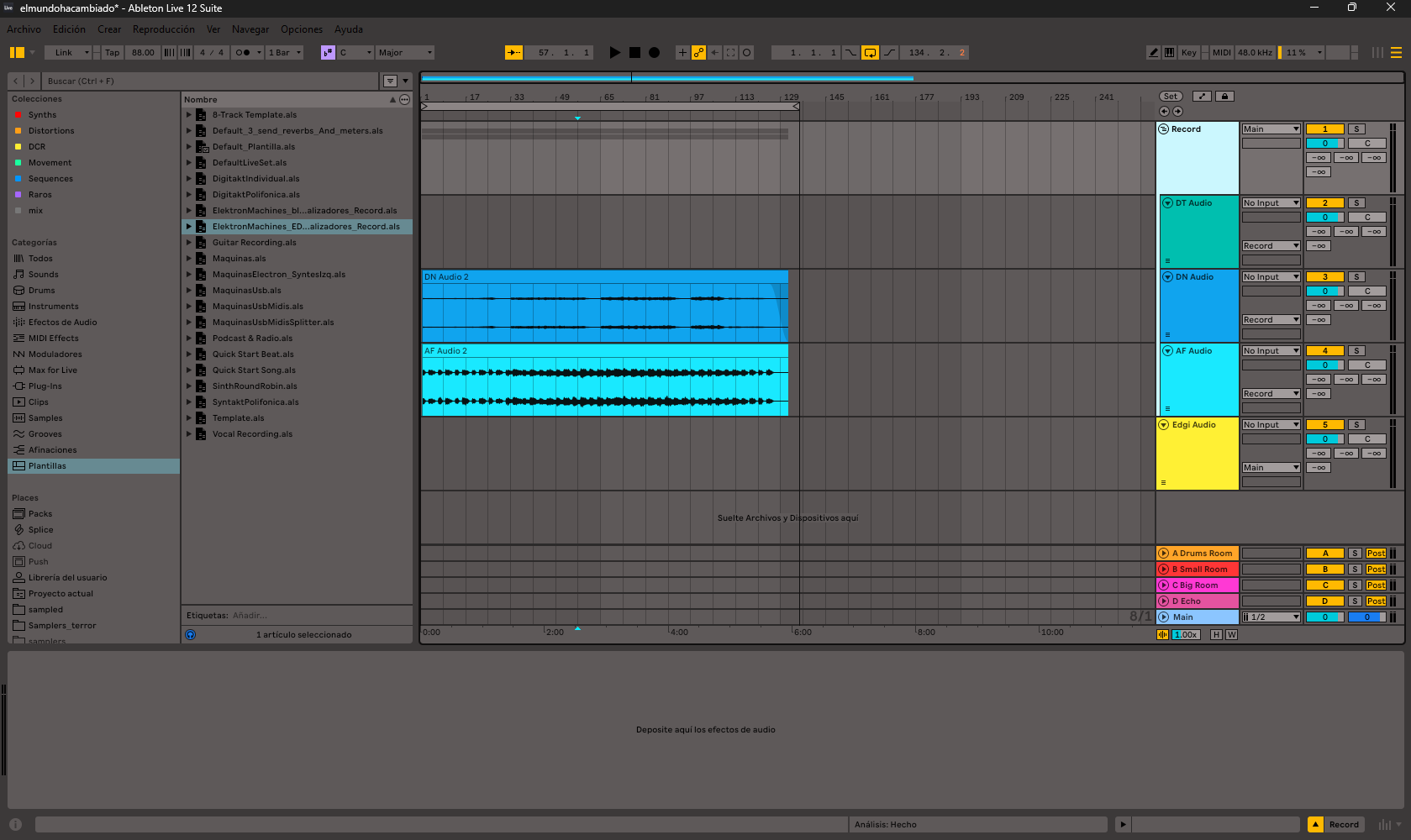Toggle the Loop switch in transport bar
This screenshot has height=840, width=1411.
(x=870, y=52)
